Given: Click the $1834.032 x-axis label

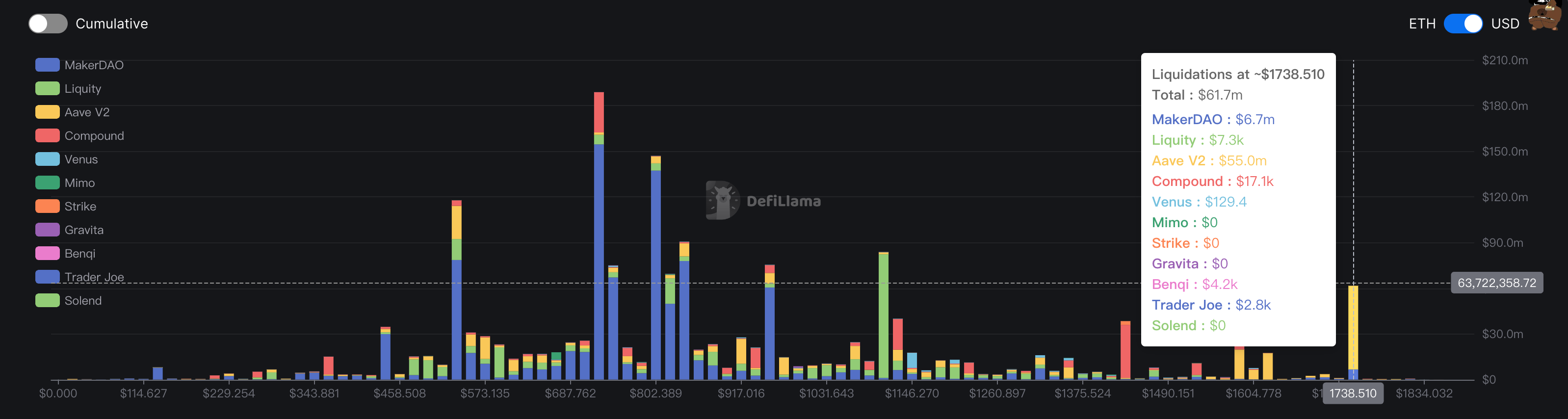Looking at the screenshot, I should tap(1424, 393).
